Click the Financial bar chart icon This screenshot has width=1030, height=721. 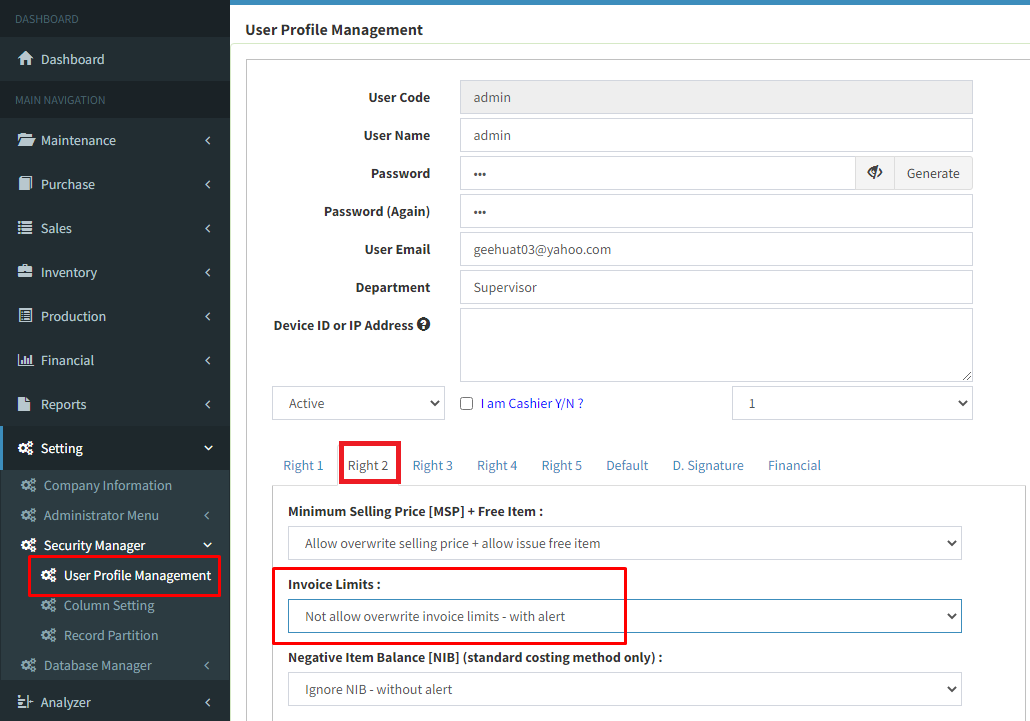point(26,360)
